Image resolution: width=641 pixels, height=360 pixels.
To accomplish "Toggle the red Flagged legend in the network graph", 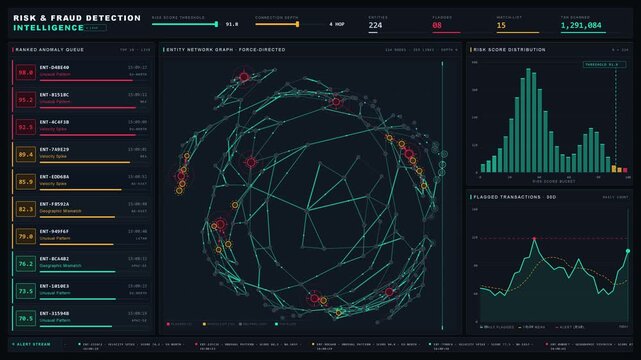I will (x=180, y=324).
